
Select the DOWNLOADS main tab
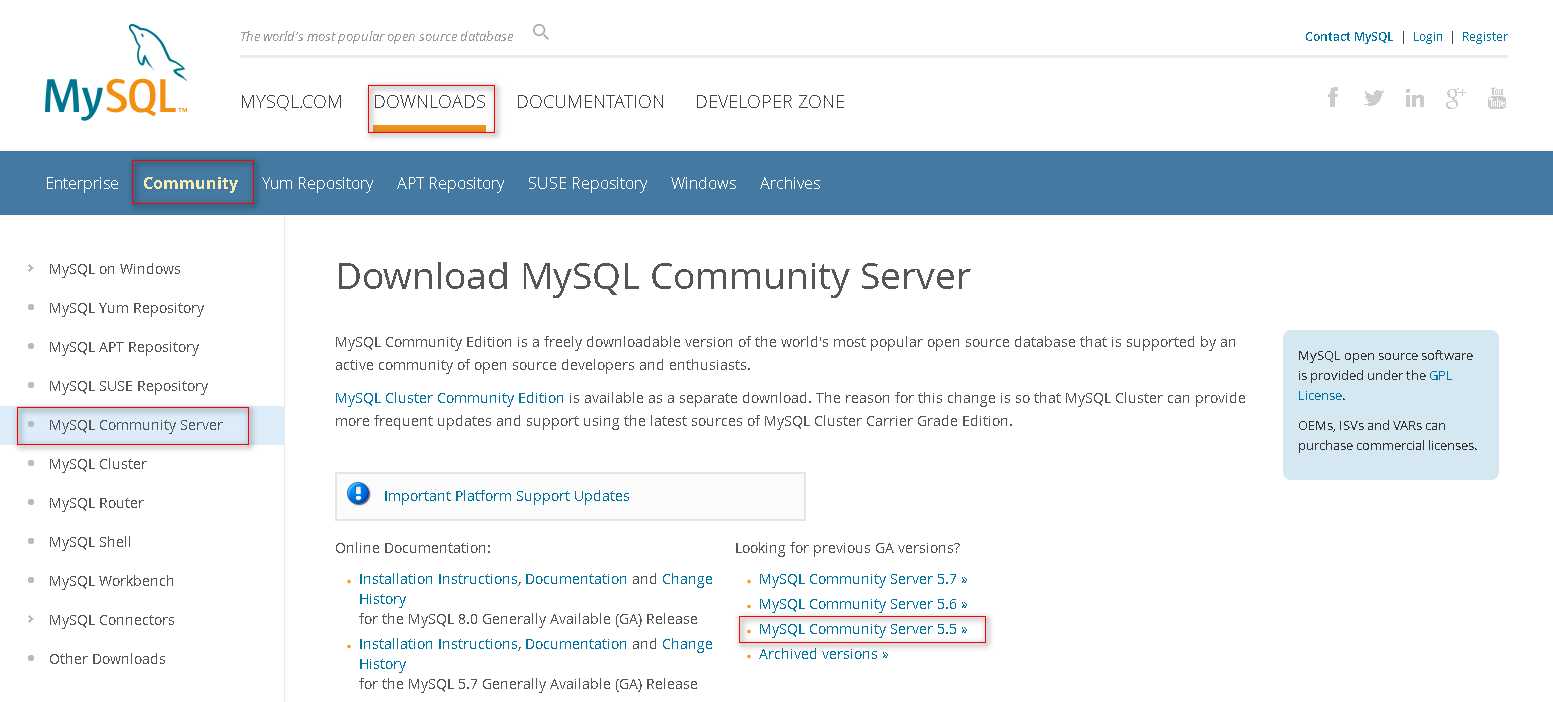coord(429,102)
